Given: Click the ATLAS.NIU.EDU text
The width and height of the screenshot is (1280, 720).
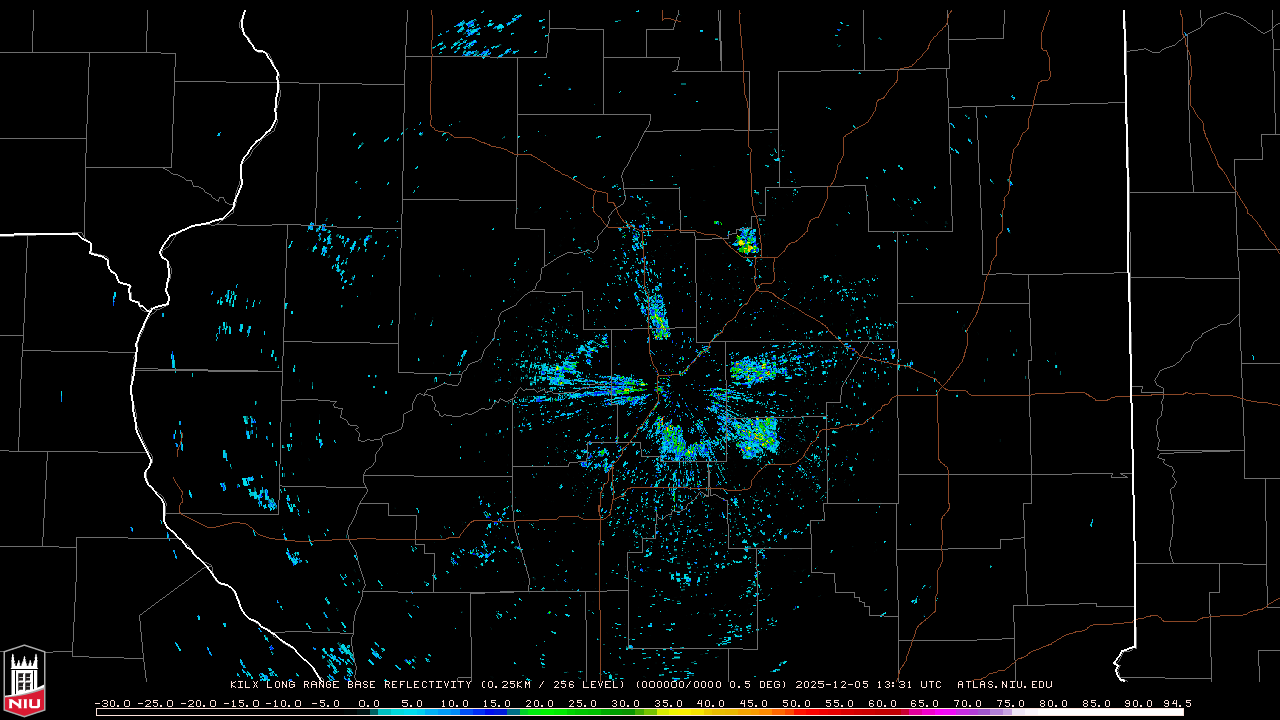Looking at the screenshot, I should coord(1004,685).
